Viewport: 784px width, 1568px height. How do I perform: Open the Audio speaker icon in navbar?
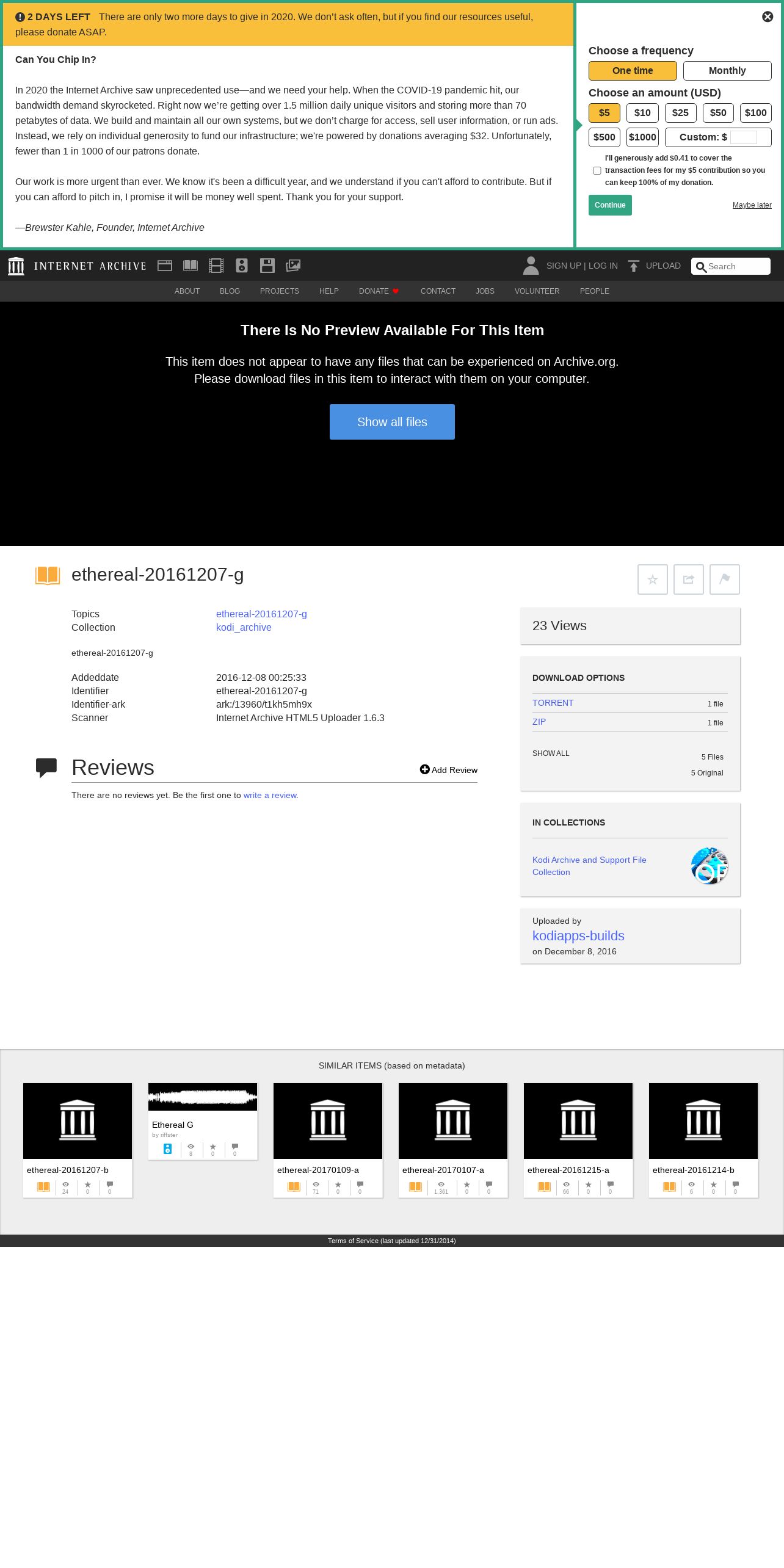[x=242, y=266]
